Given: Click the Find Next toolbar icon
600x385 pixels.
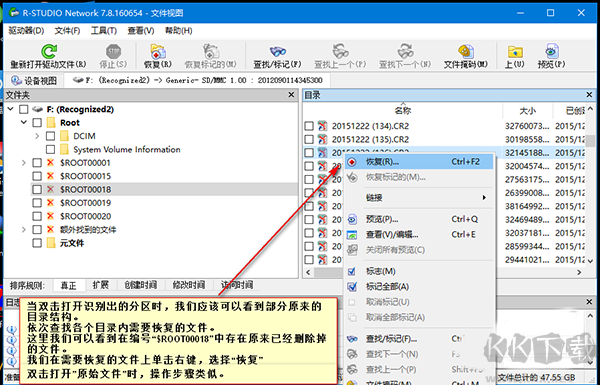Looking at the screenshot, I should pos(405,51).
